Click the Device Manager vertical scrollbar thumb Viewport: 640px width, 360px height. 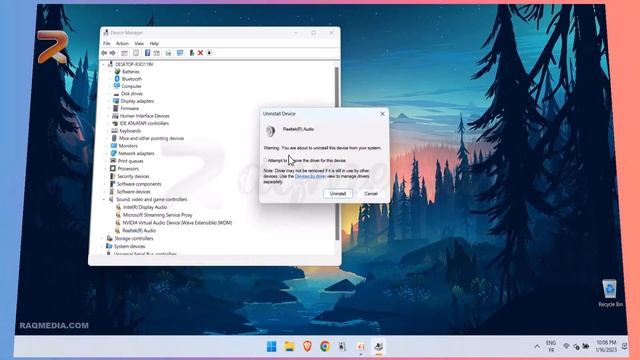tap(337, 153)
